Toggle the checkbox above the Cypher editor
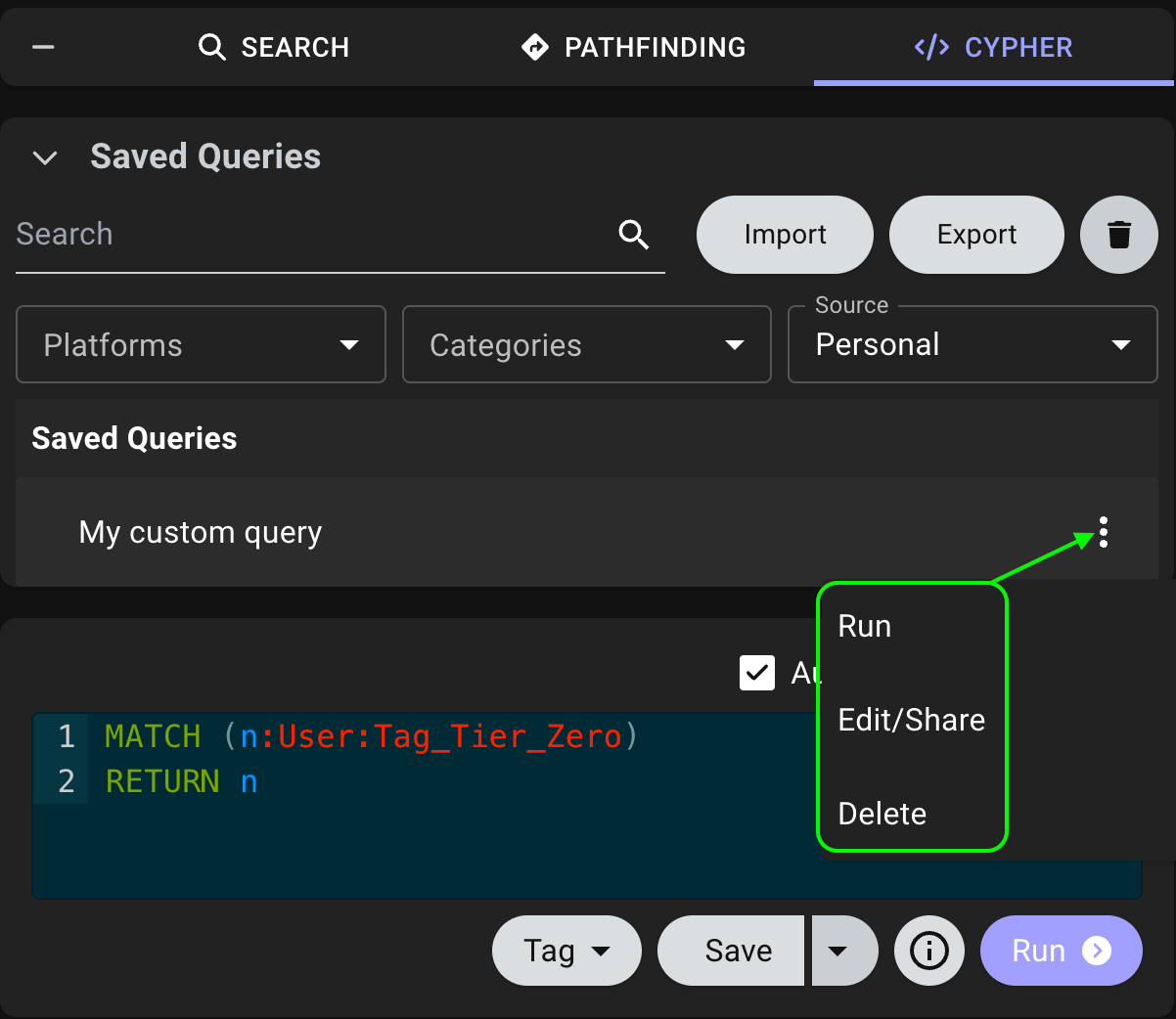 [x=757, y=673]
